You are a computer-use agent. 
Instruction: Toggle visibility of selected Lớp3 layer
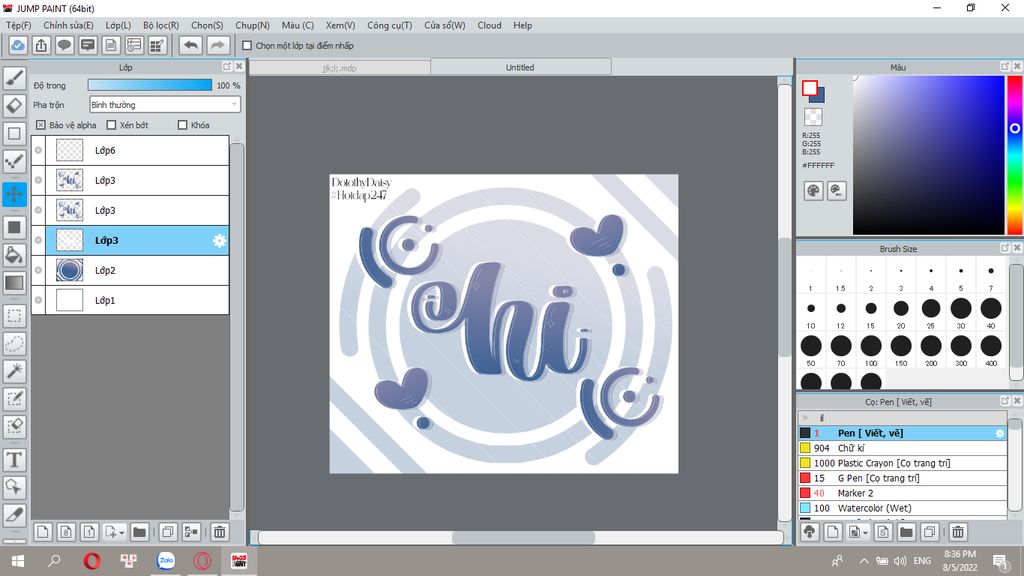click(x=39, y=240)
